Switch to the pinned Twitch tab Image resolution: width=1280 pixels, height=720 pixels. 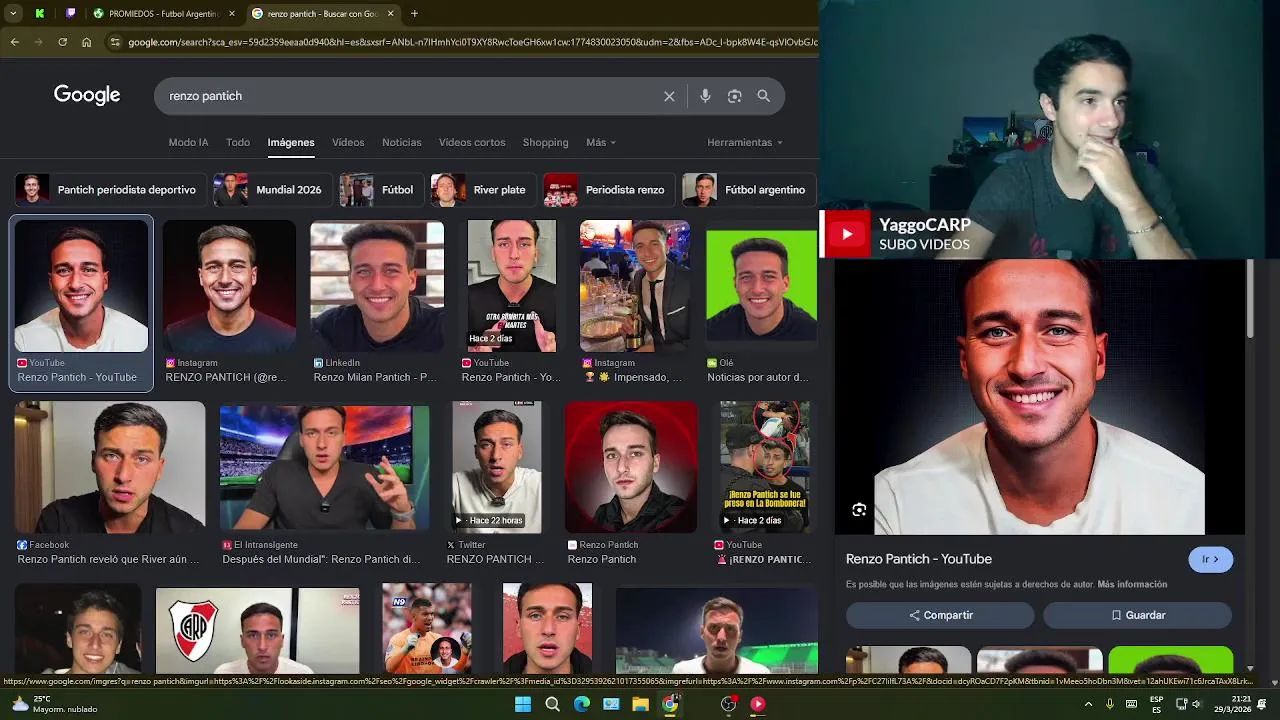click(x=70, y=14)
